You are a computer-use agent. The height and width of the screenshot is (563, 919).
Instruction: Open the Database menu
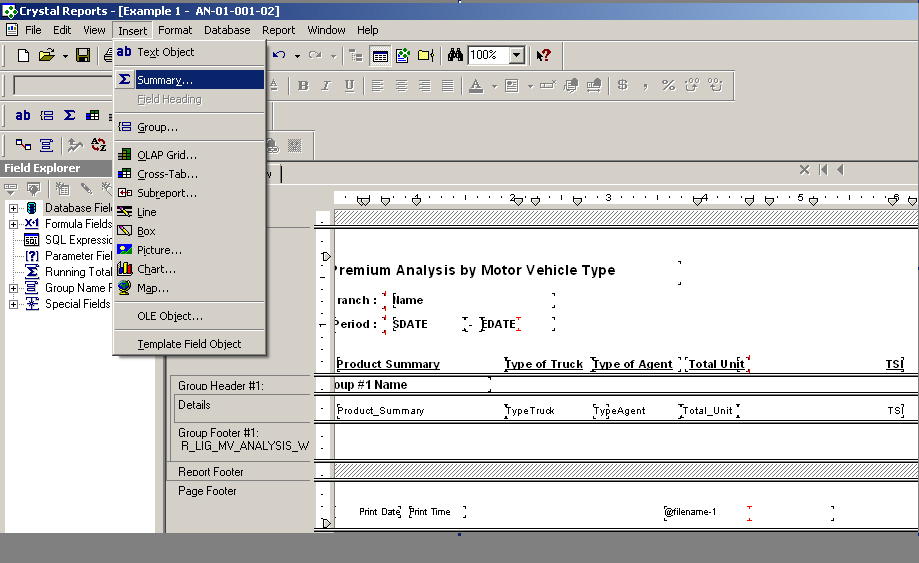(227, 30)
